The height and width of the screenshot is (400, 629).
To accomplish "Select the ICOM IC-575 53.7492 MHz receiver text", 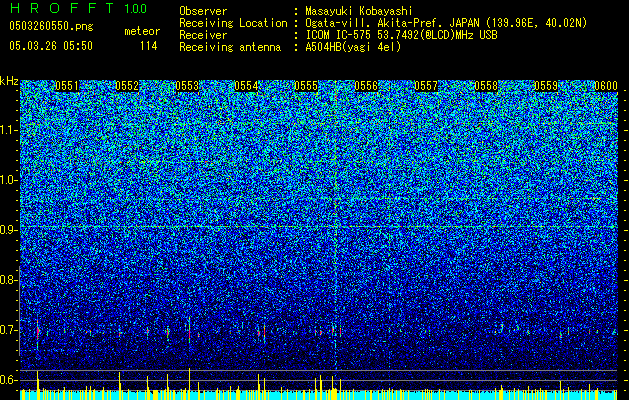I will [401, 35].
